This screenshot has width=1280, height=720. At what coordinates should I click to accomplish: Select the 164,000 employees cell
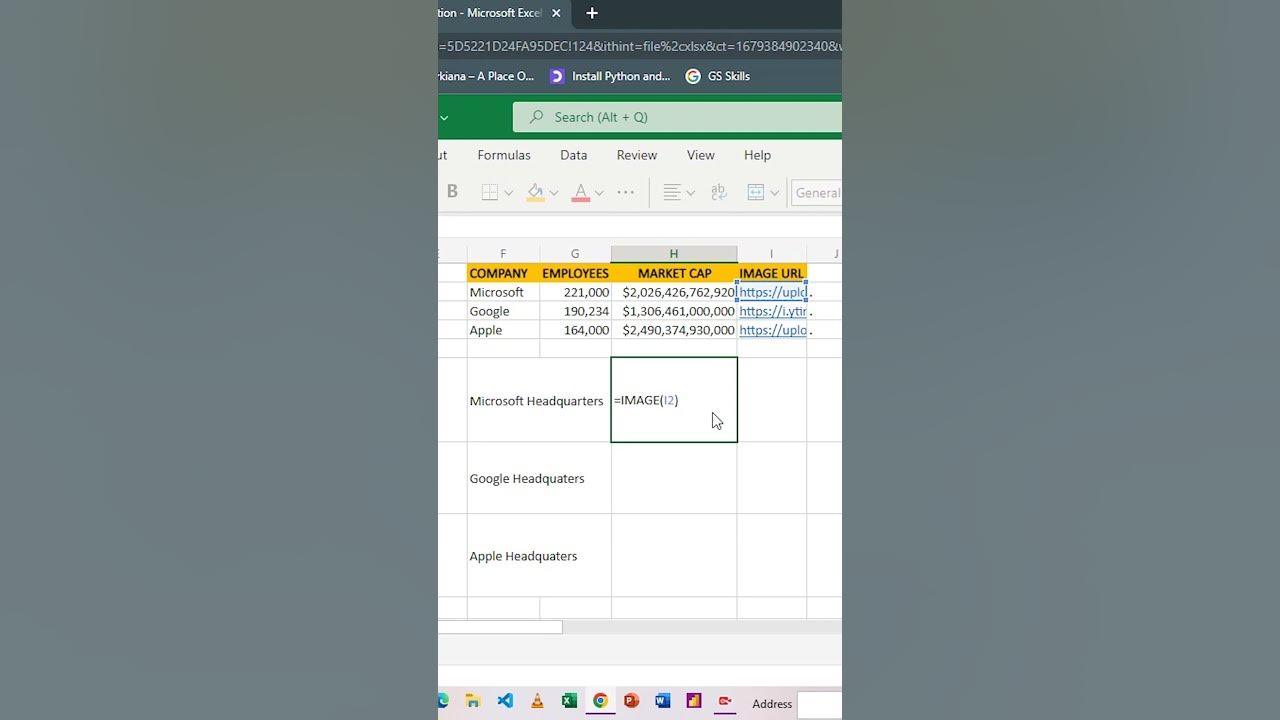[x=575, y=330]
